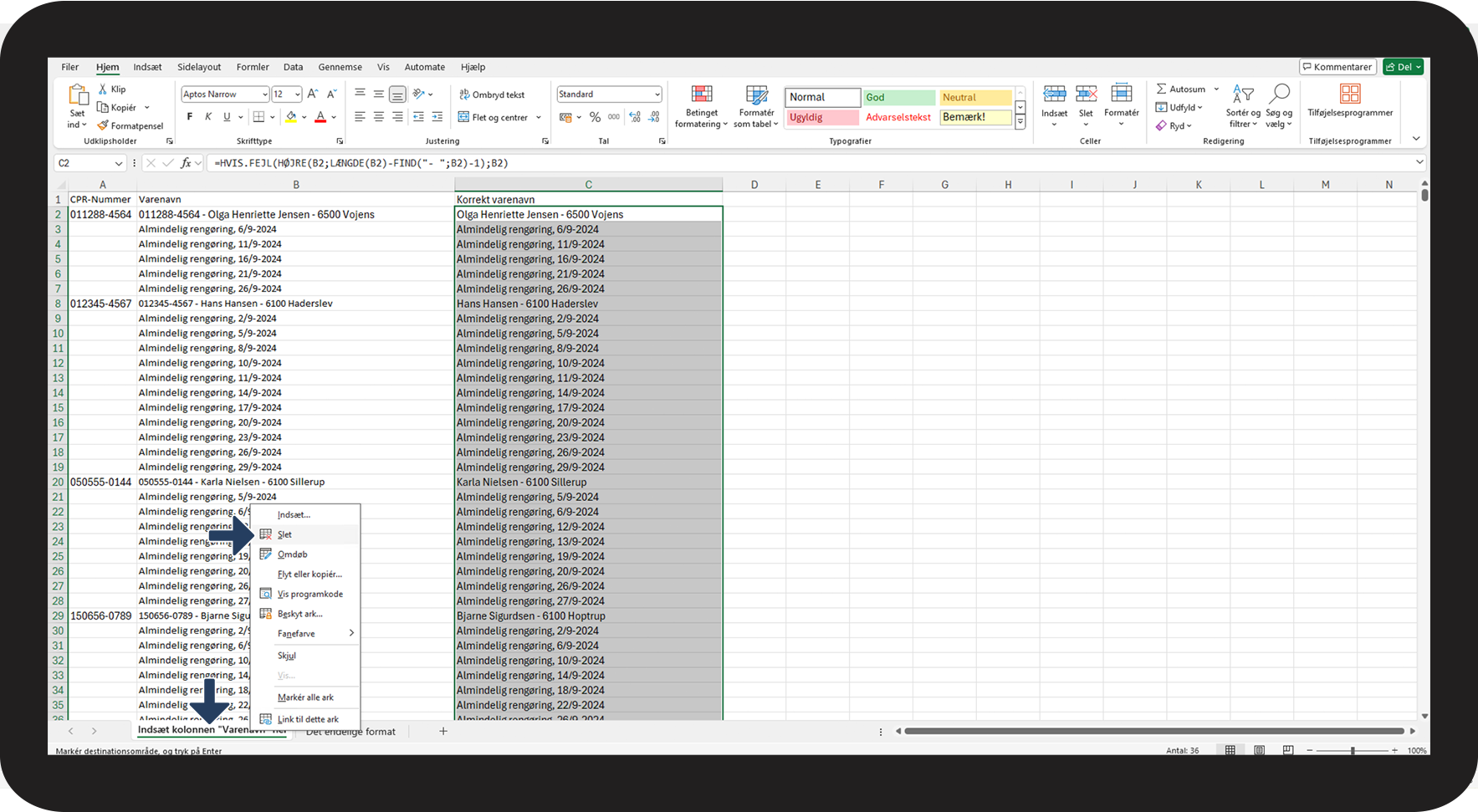Image resolution: width=1478 pixels, height=812 pixels.
Task: Toggle italic formatting K button
Action: [x=208, y=117]
